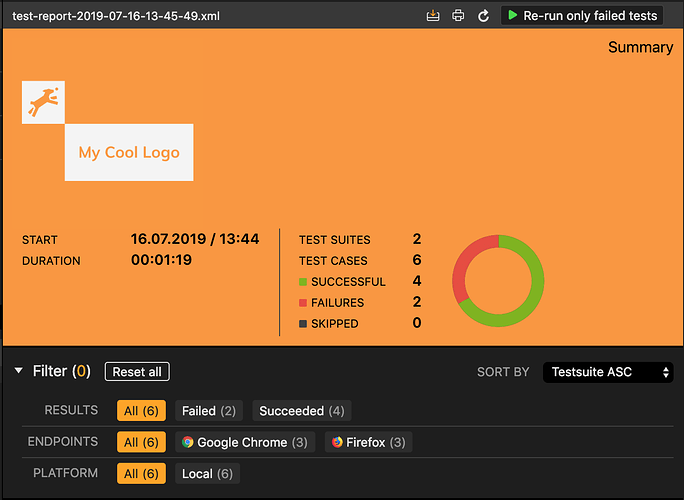Click the My Cool Logo image

pyautogui.click(x=129, y=152)
